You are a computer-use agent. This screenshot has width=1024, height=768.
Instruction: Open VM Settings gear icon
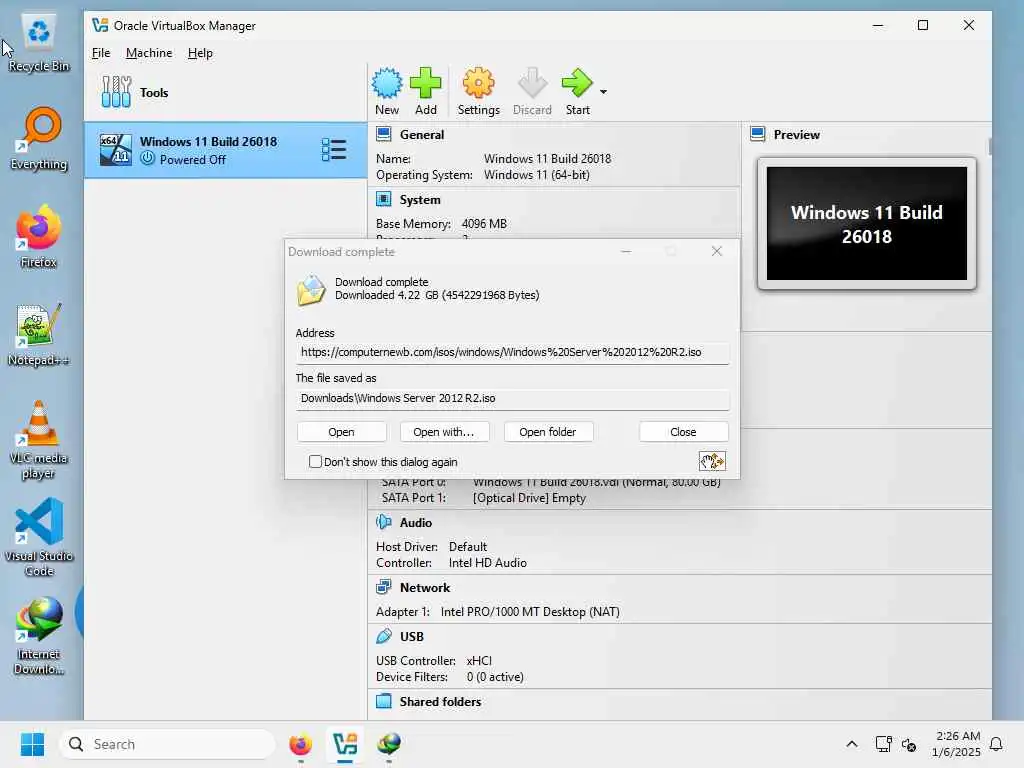click(x=478, y=91)
